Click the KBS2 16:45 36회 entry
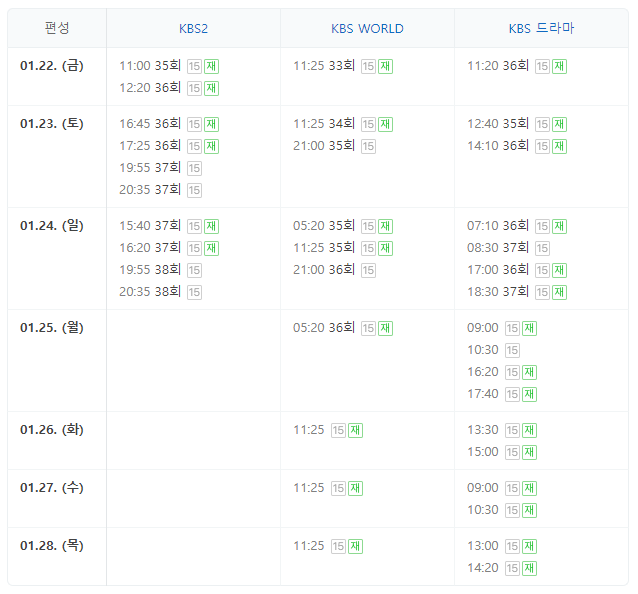 [150, 124]
